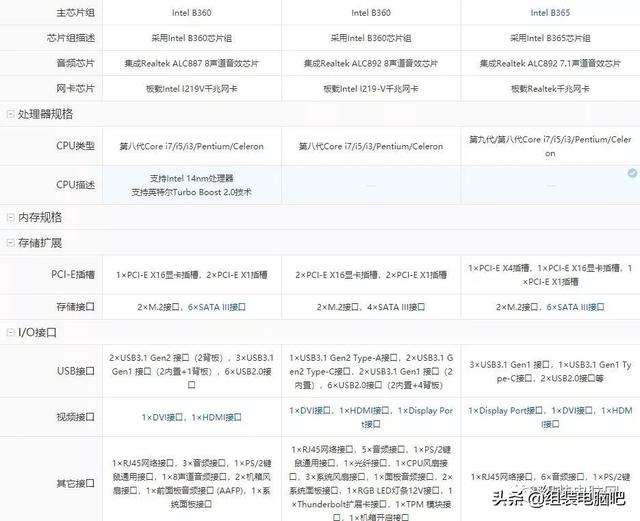
Task: Click 集成Realtek ALC892 7.1声道音效芯片 cell
Action: 550,64
